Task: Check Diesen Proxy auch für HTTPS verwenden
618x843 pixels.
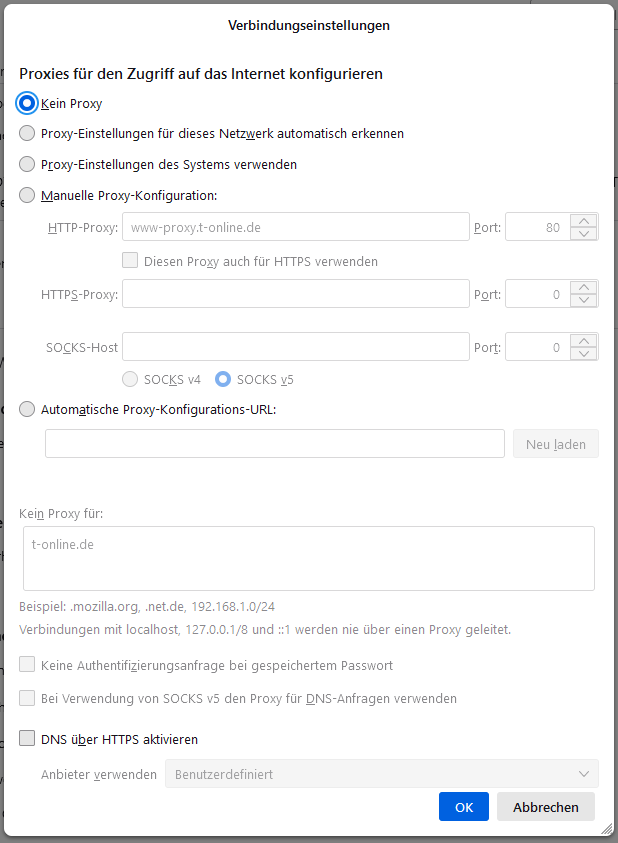Action: 130,261
